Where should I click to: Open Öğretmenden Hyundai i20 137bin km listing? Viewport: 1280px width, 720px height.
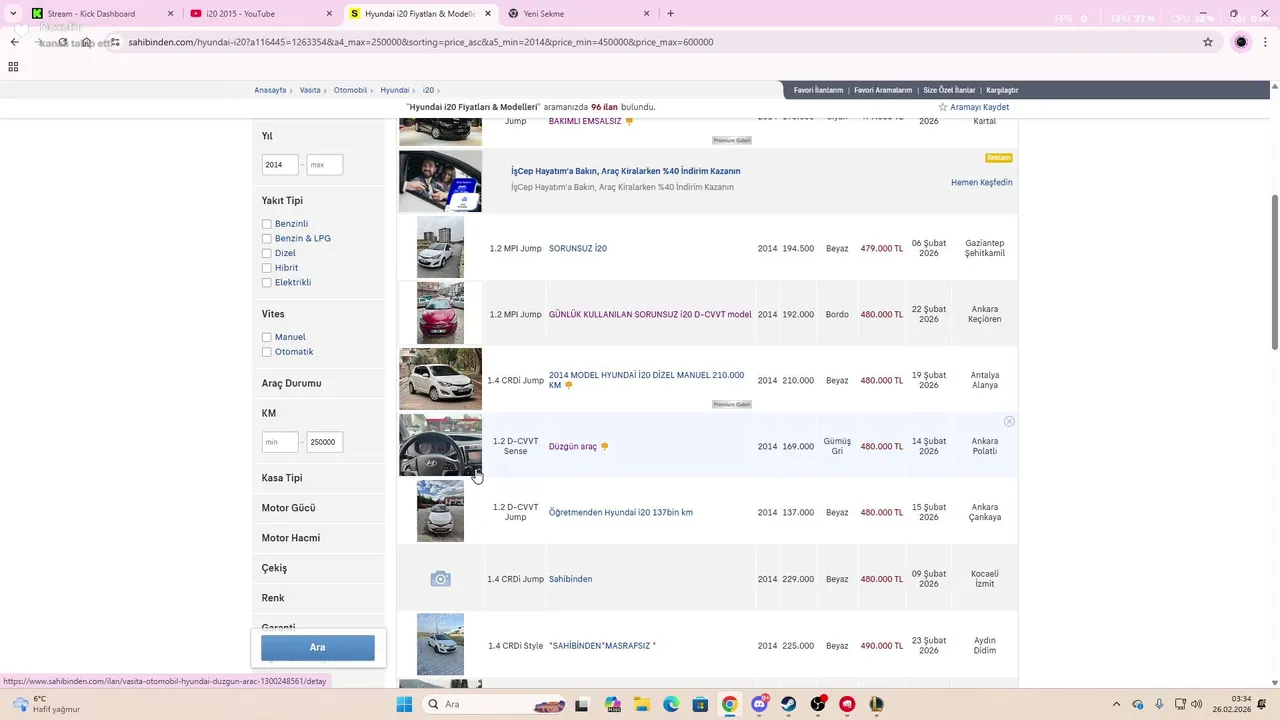[621, 512]
